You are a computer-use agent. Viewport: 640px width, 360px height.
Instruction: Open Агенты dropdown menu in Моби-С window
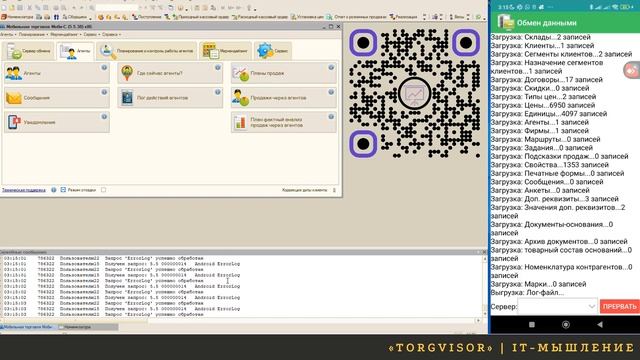click(x=8, y=35)
